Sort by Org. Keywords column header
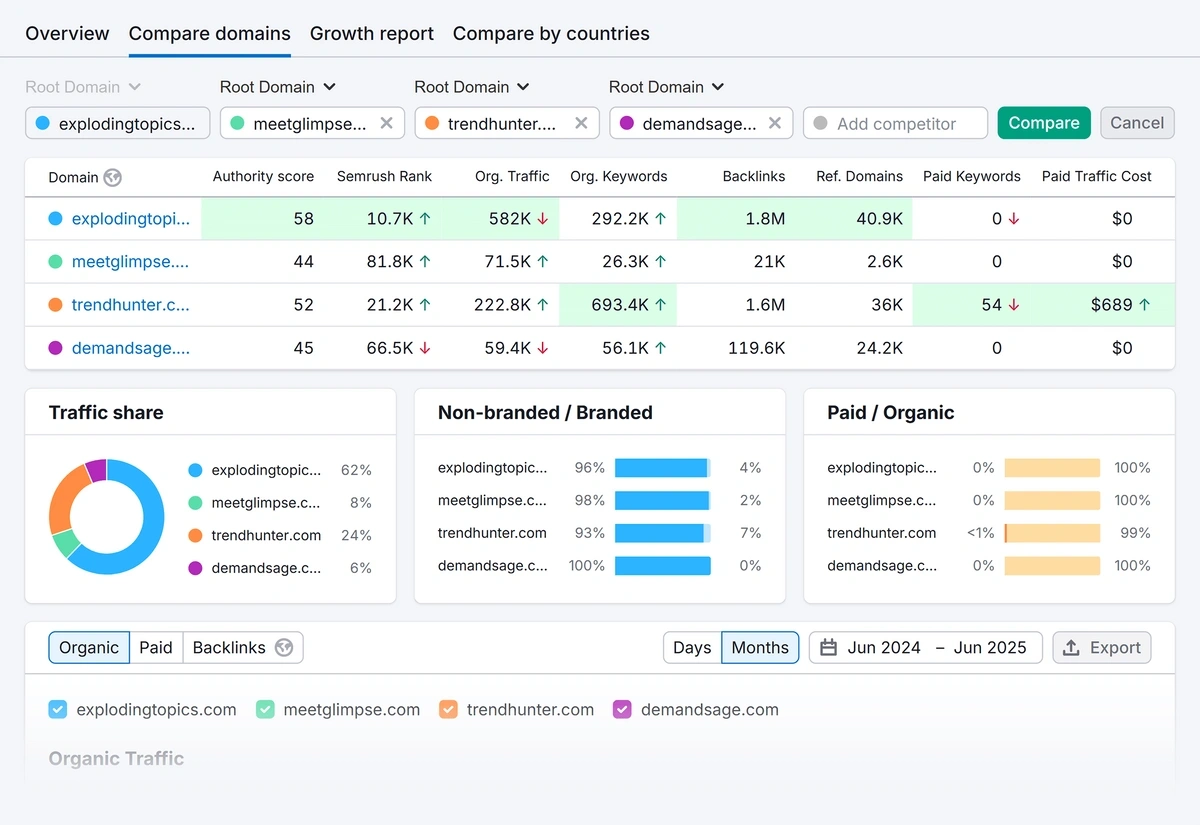The width and height of the screenshot is (1200, 825). tap(619, 176)
